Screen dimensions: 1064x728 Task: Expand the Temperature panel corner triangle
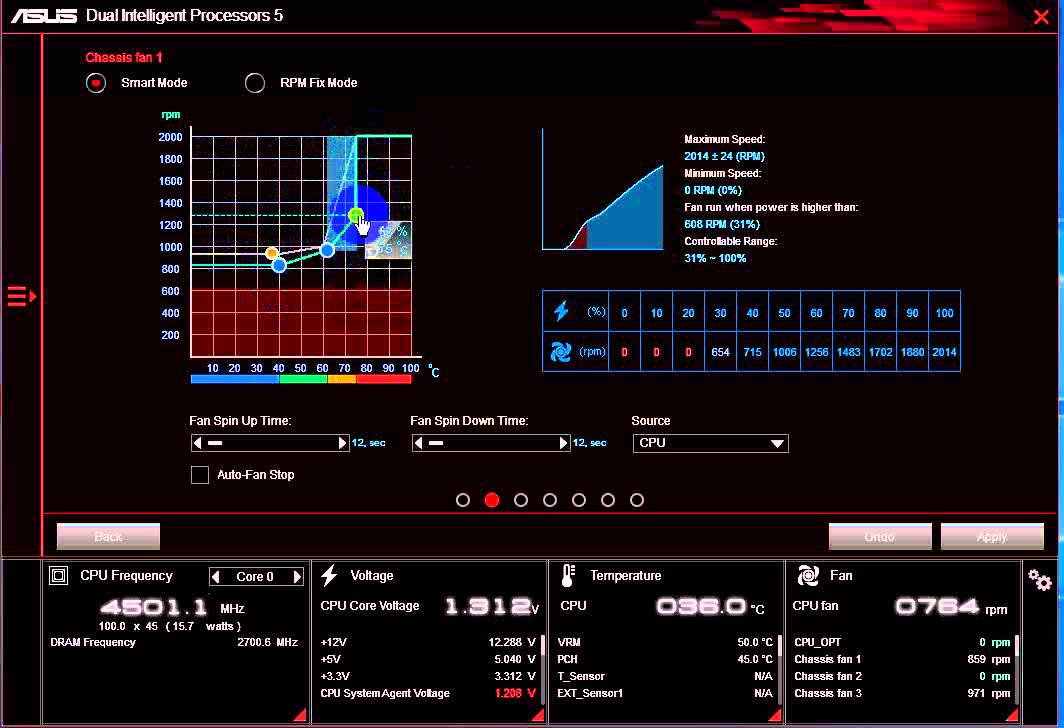pos(774,714)
